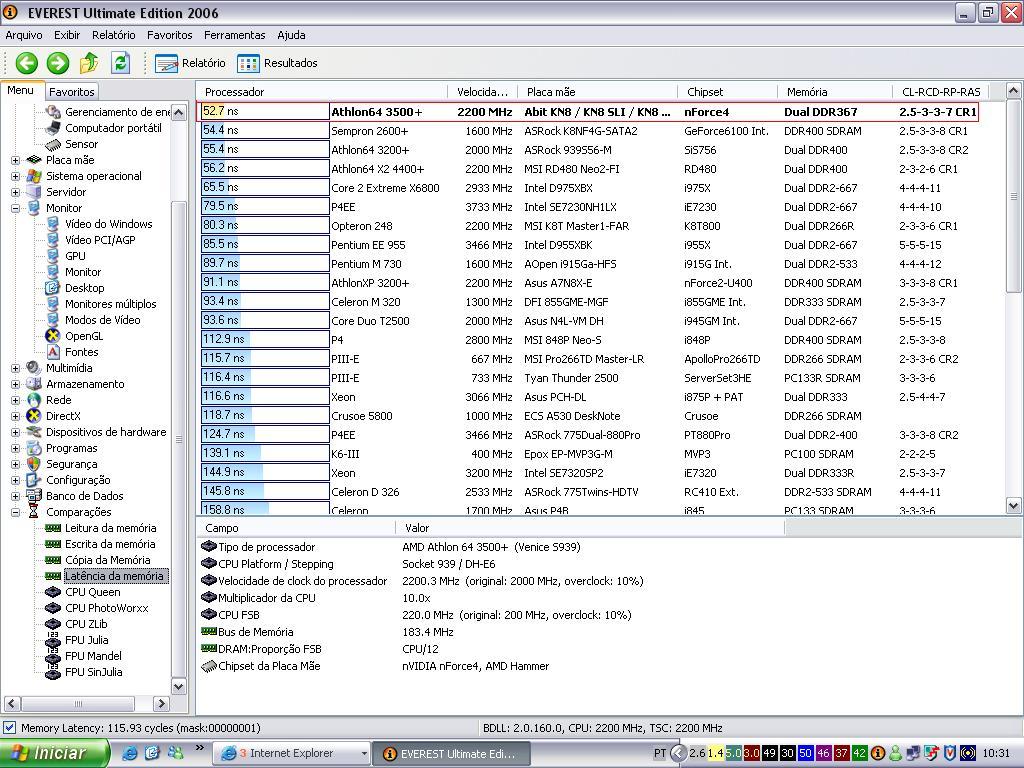The image size is (1024, 768).
Task: Go forward with the green right arrow
Action: [x=57, y=63]
